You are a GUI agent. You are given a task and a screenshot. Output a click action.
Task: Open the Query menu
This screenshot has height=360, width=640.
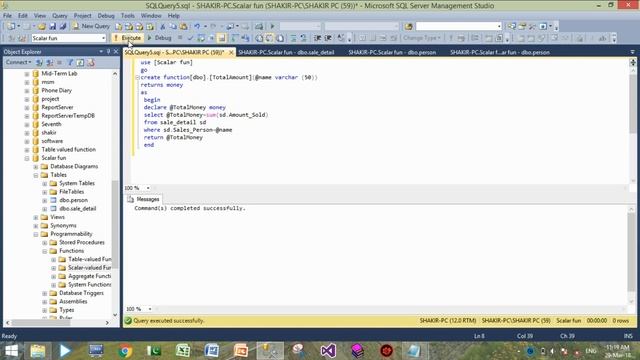point(60,16)
